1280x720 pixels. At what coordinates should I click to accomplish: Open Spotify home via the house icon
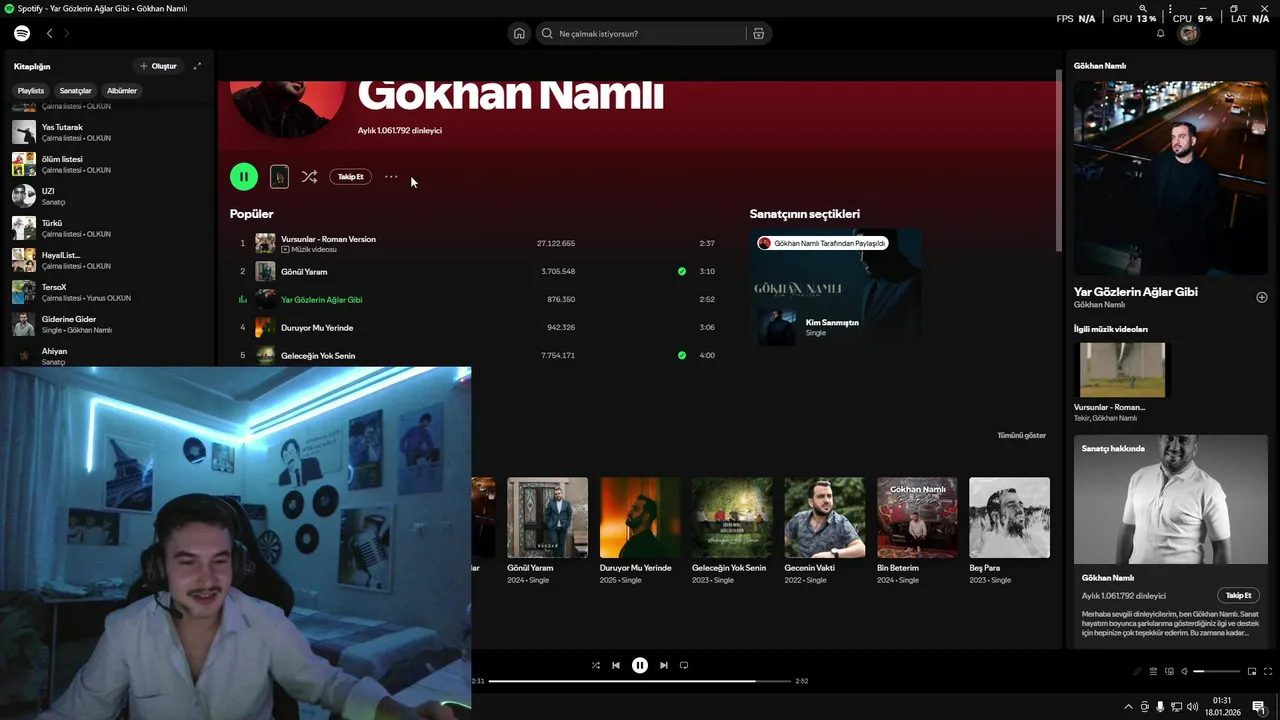(519, 33)
